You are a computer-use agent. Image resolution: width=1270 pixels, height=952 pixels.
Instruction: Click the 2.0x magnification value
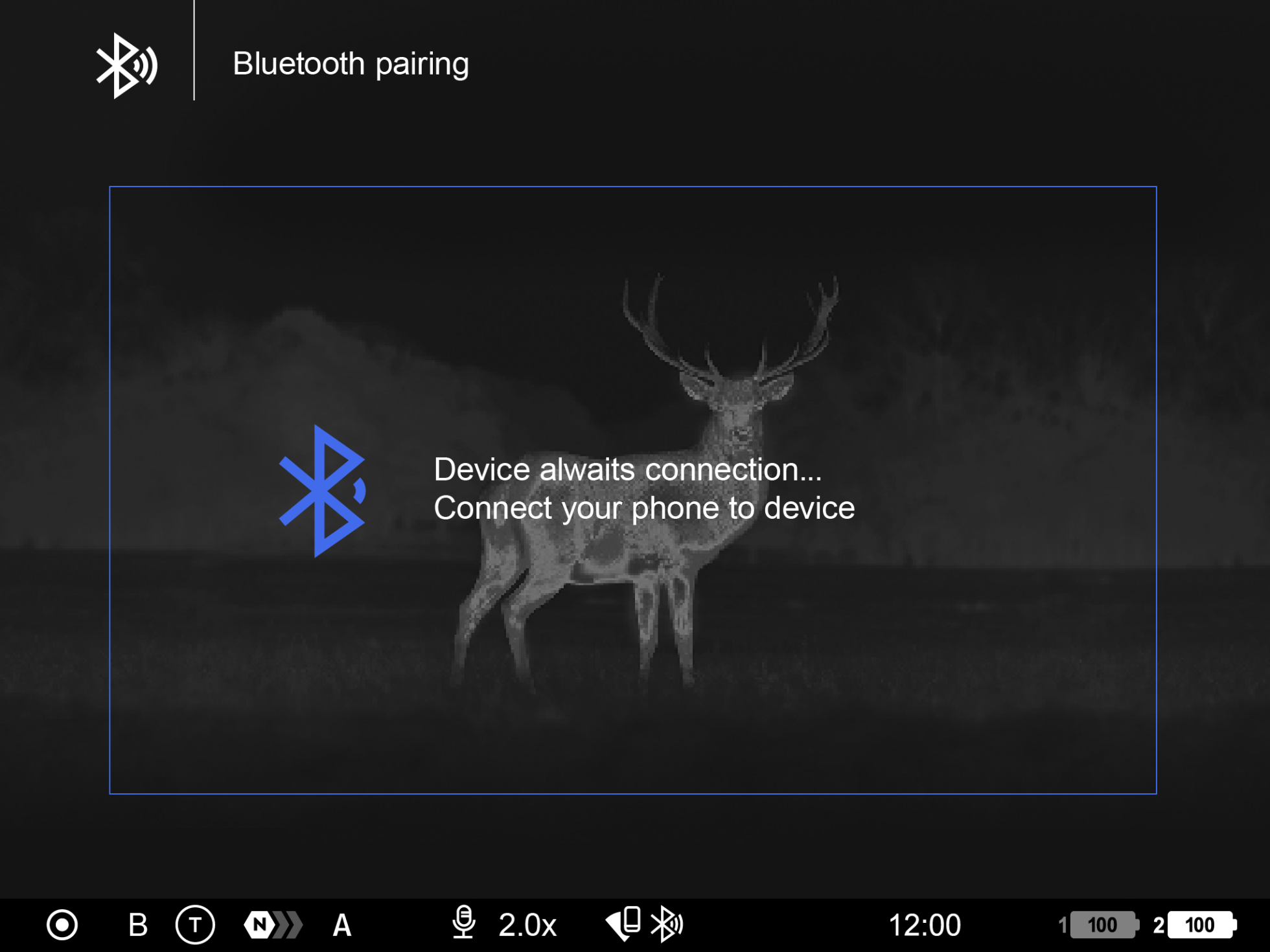pyautogui.click(x=527, y=925)
